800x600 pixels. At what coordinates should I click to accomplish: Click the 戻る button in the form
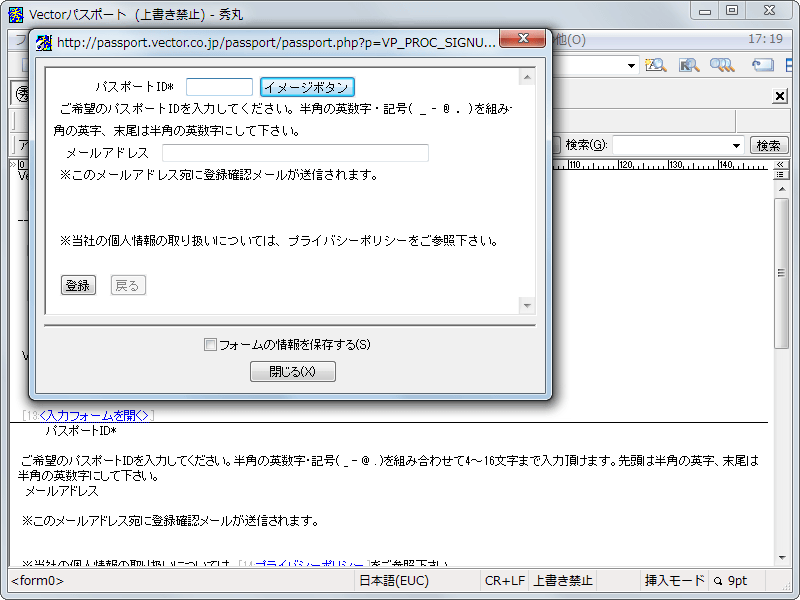point(128,286)
